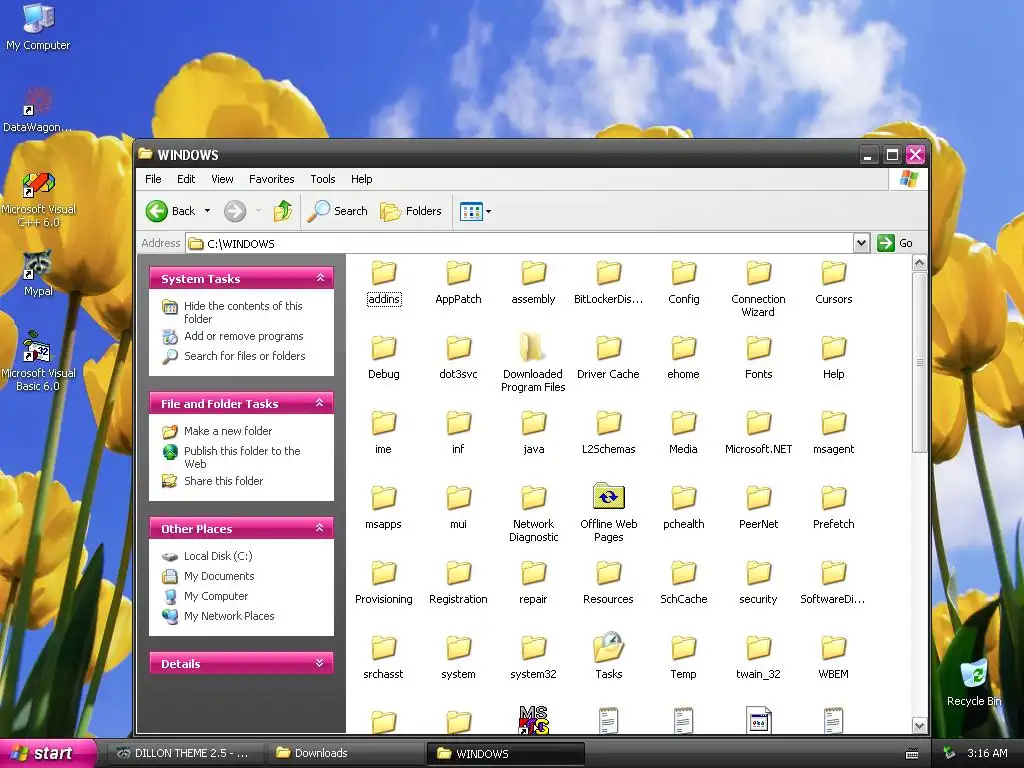Select the Driver Cache folder
This screenshot has width=1024, height=768.
[x=608, y=357]
